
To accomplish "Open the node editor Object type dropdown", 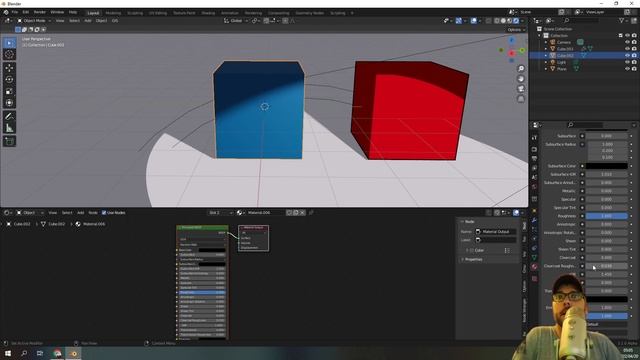I will pyautogui.click(x=30, y=213).
